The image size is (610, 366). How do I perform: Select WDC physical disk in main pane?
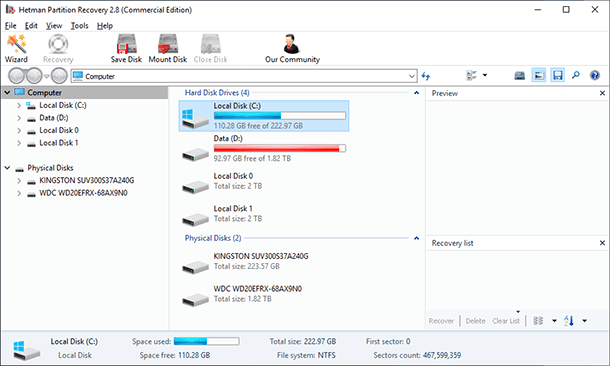(x=264, y=294)
